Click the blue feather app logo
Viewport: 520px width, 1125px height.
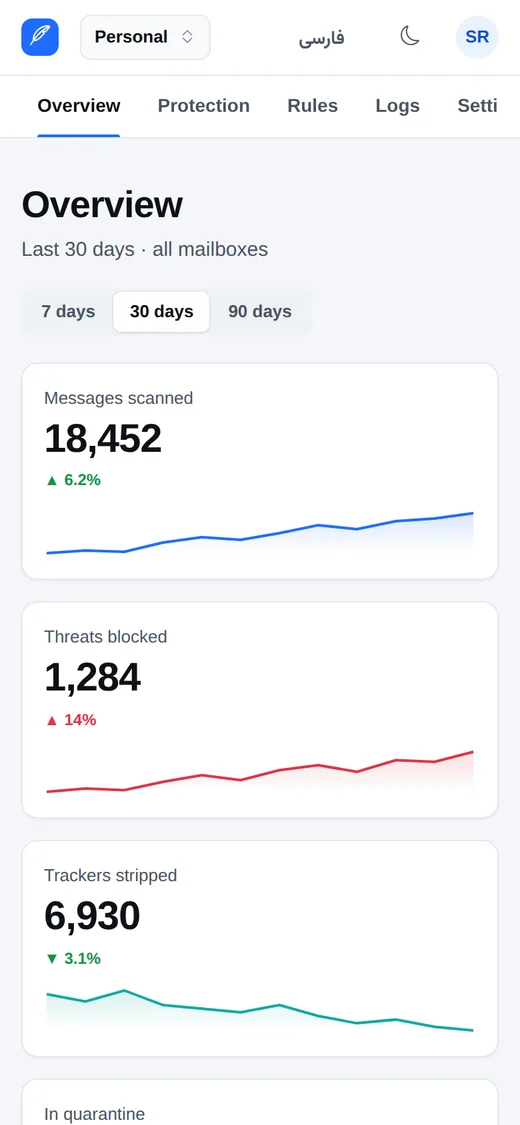coord(40,37)
